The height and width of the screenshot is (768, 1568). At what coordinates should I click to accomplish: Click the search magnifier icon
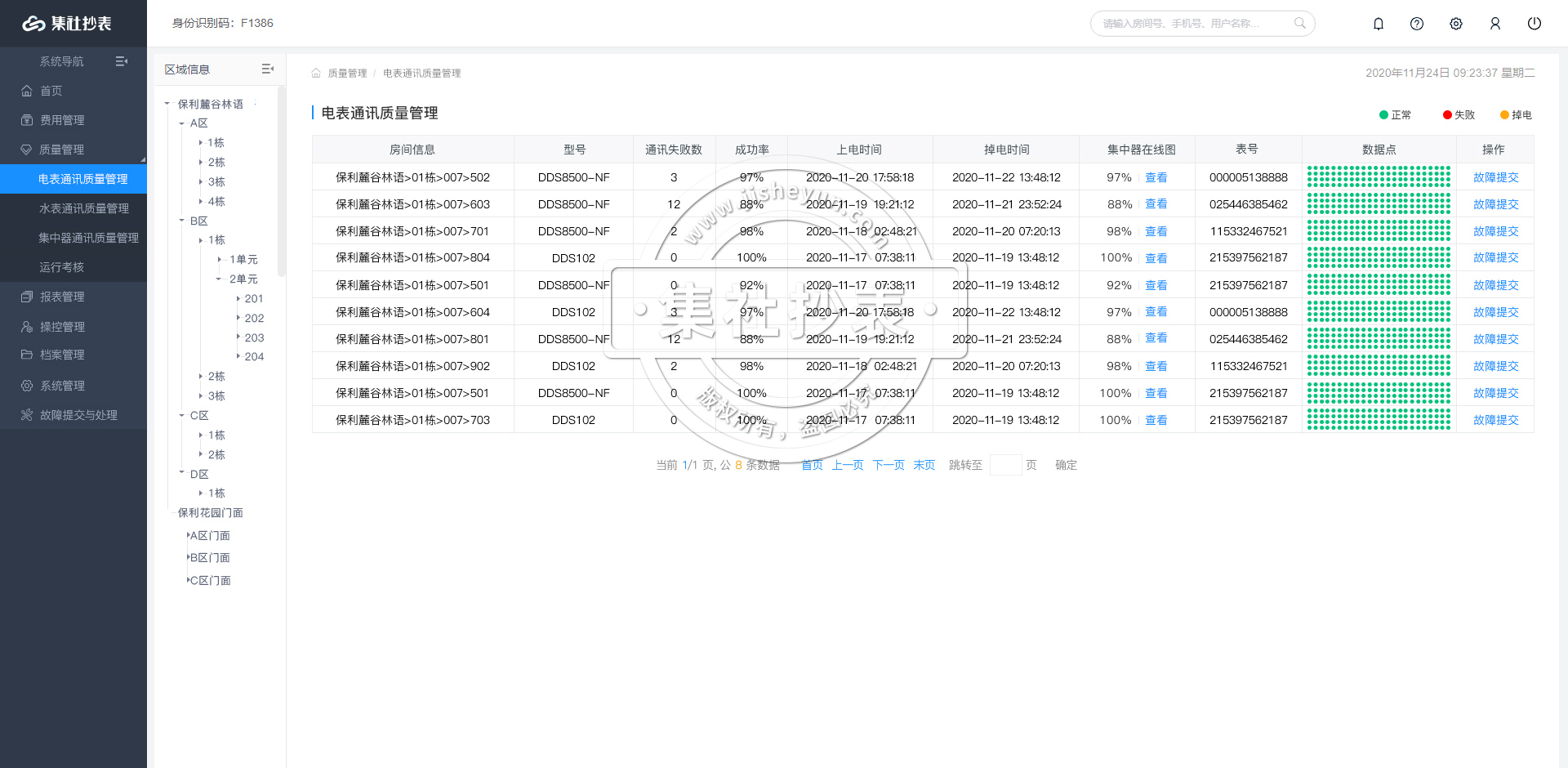point(1299,23)
